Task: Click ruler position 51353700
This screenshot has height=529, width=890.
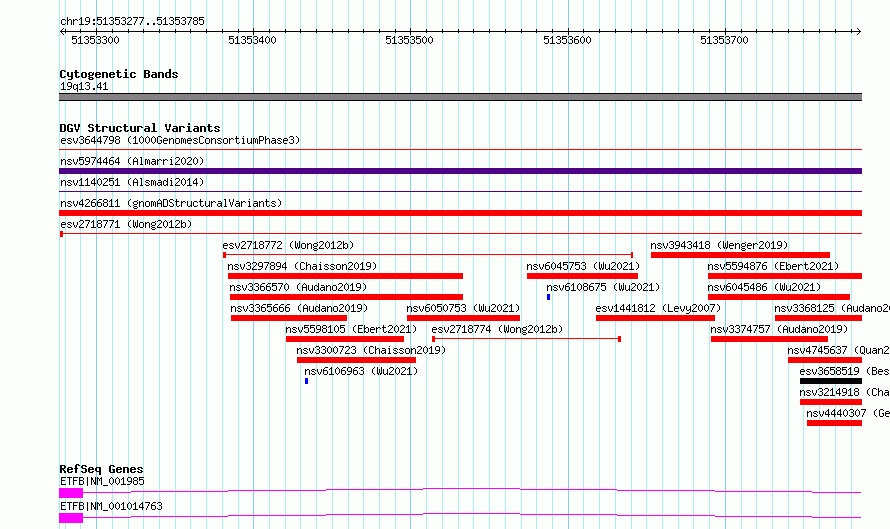Action: (x=724, y=40)
